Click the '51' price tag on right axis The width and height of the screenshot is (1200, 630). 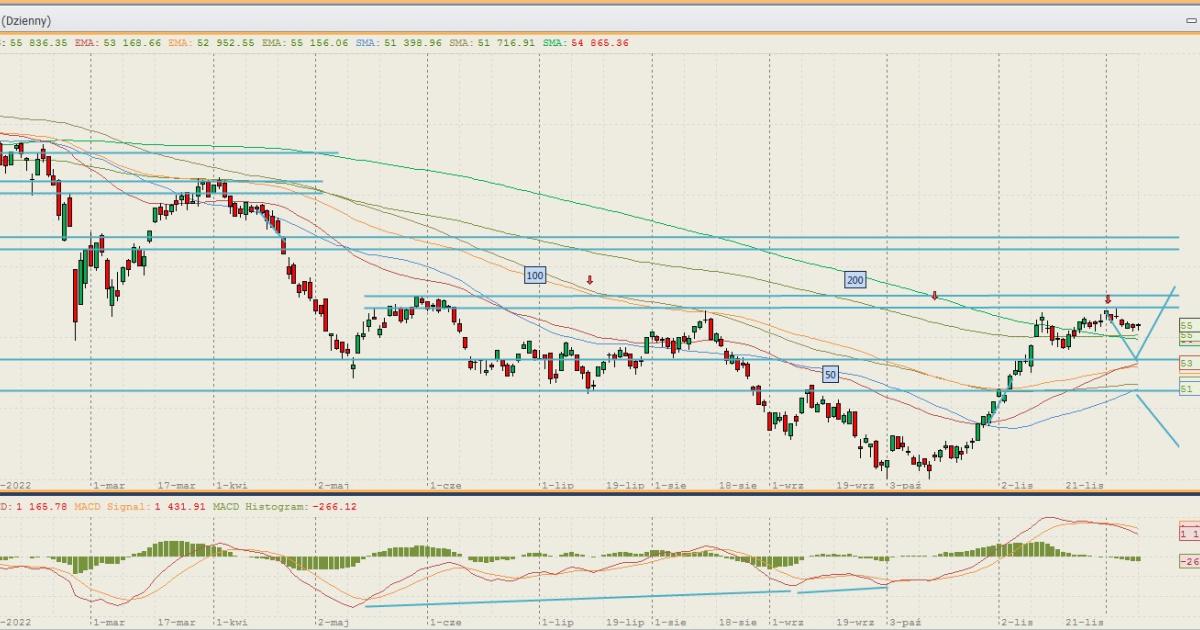(1187, 388)
